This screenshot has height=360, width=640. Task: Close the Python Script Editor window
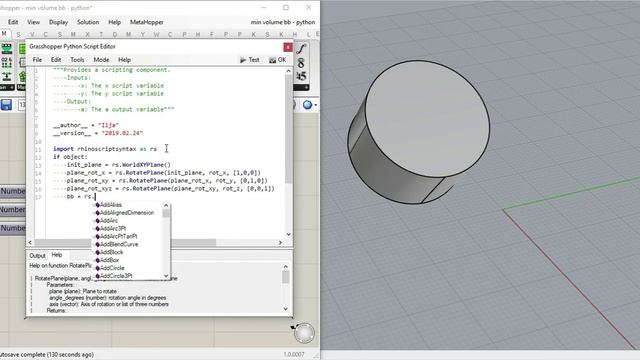point(288,47)
